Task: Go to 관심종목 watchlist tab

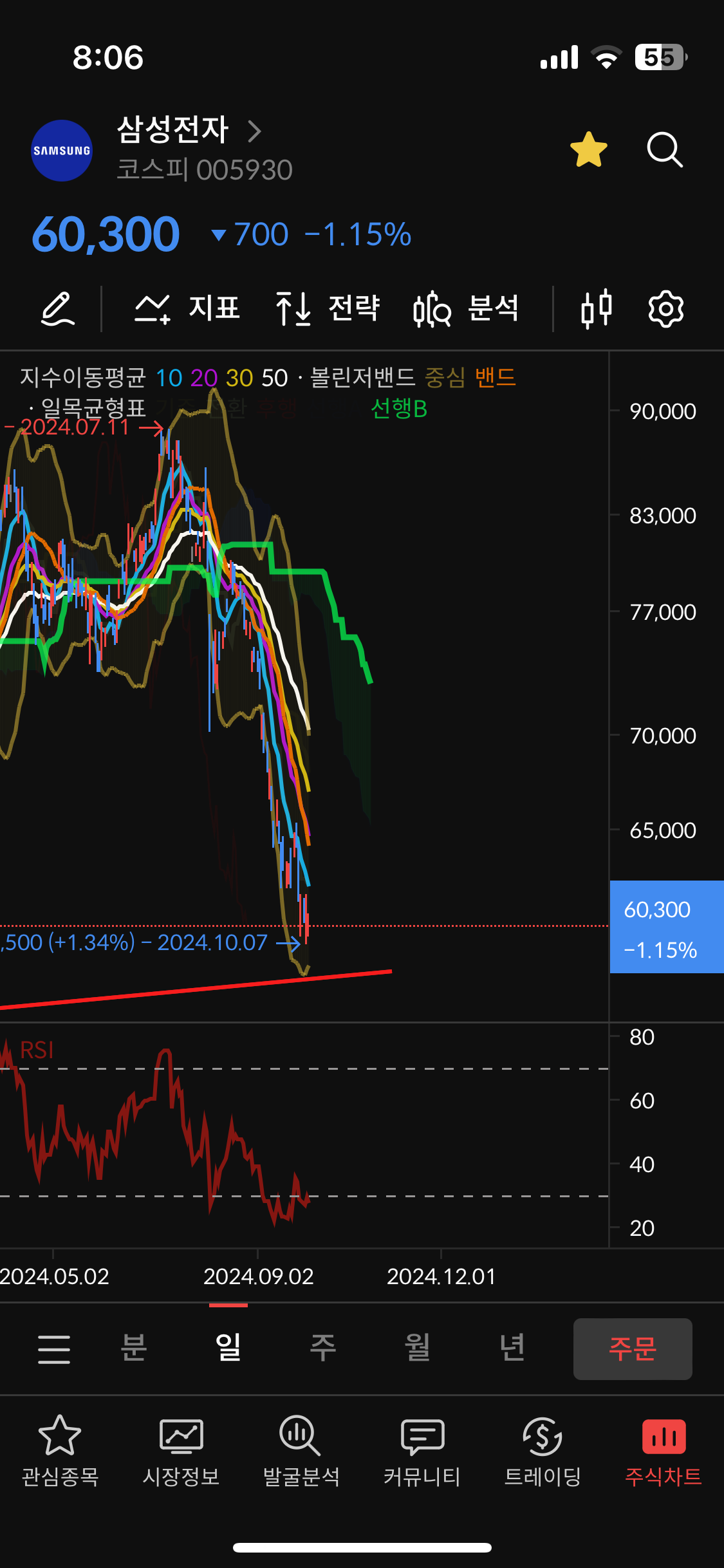Action: (60, 1451)
